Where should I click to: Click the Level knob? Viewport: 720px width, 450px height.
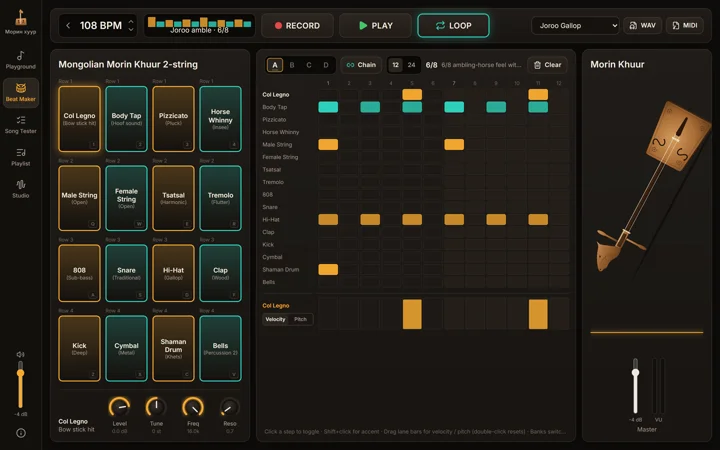119,407
